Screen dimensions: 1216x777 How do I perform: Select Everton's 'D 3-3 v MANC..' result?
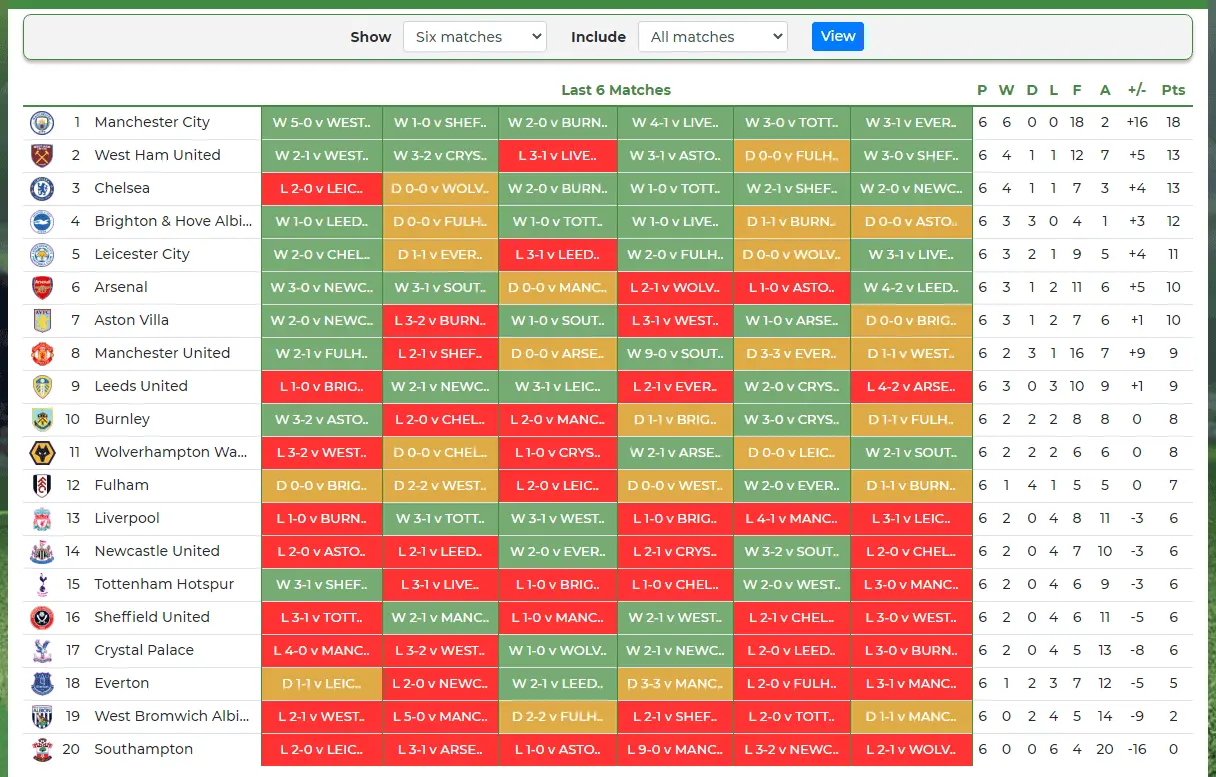coord(675,684)
